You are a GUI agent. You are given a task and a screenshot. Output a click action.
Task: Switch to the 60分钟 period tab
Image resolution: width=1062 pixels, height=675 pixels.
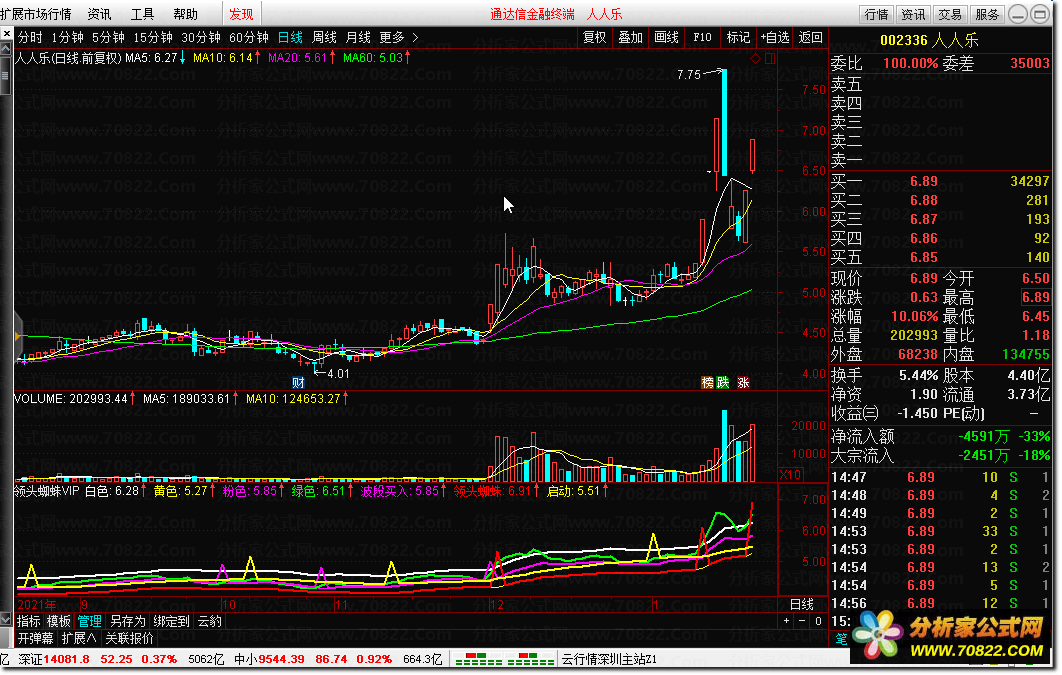[x=249, y=37]
